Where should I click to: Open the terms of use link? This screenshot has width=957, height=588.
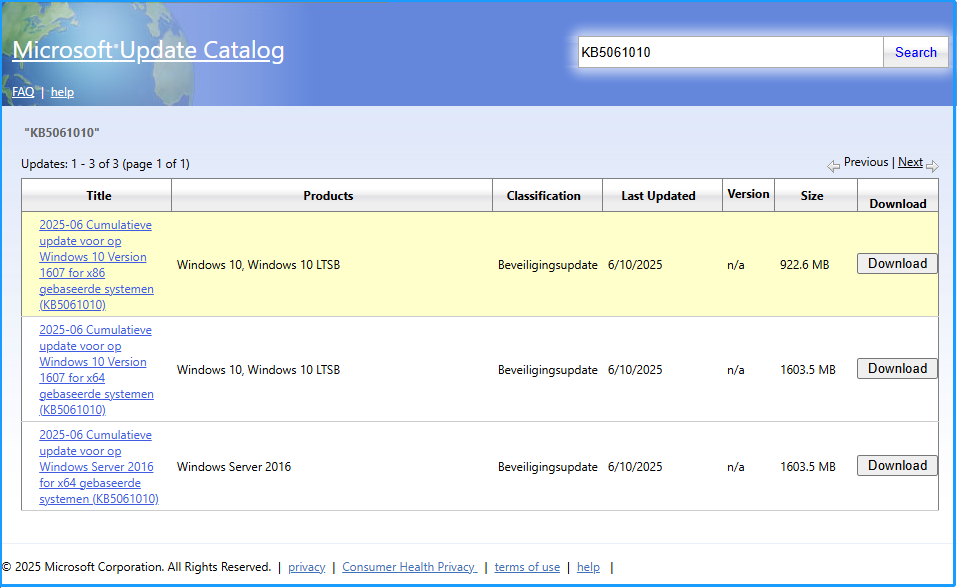pyautogui.click(x=527, y=567)
